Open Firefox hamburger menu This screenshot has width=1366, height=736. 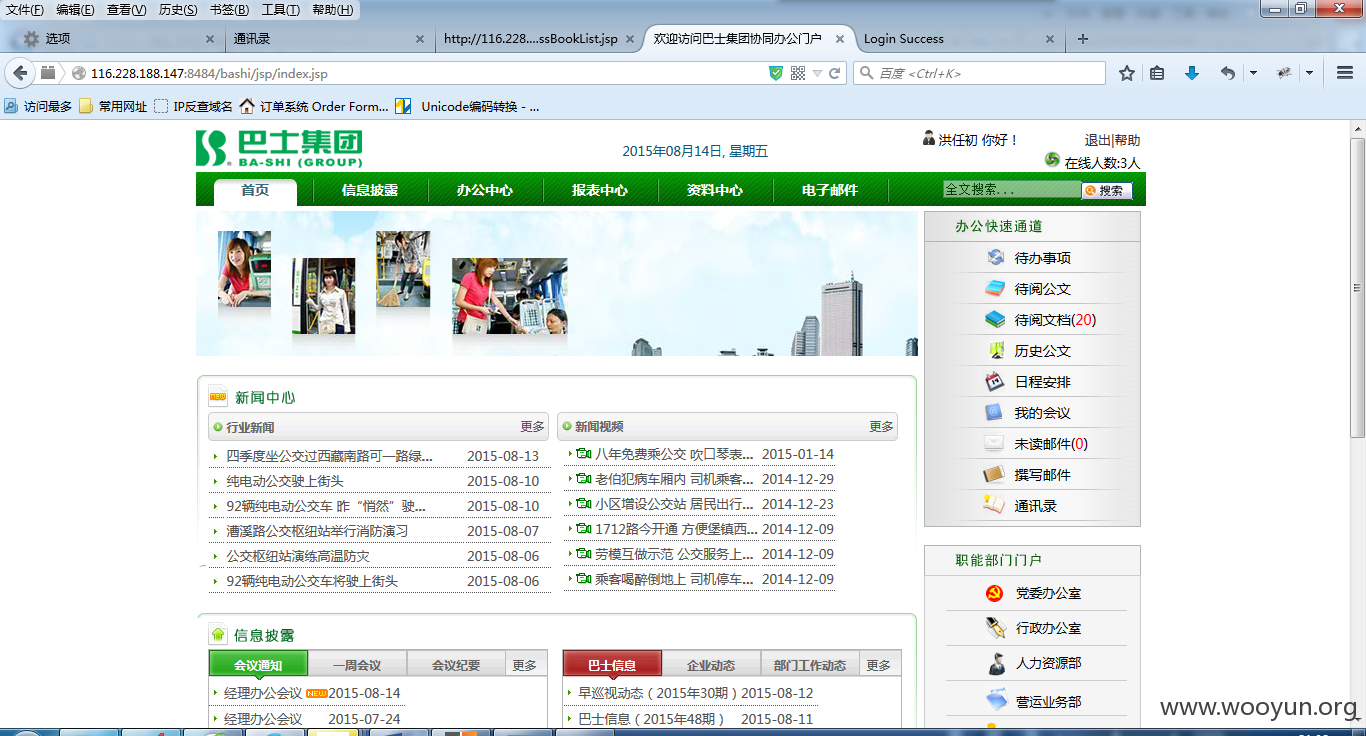[1345, 73]
